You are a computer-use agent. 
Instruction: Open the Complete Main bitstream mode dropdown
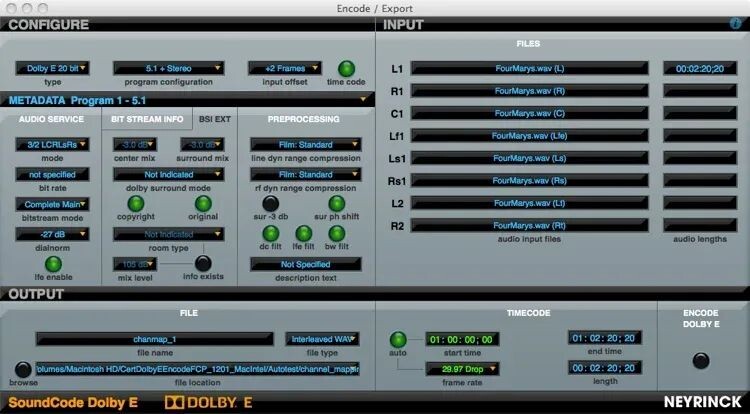52,205
